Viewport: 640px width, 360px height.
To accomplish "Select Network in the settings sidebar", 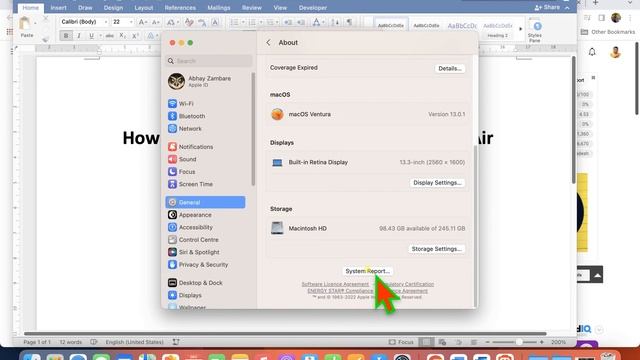I will coord(185,129).
